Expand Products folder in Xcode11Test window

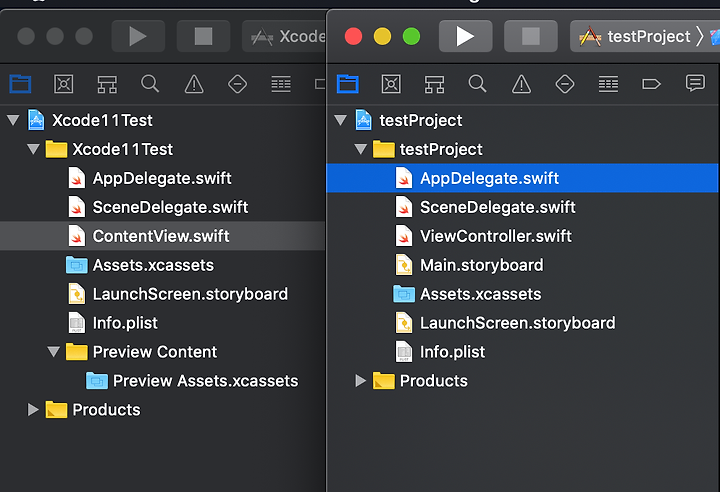(33, 410)
